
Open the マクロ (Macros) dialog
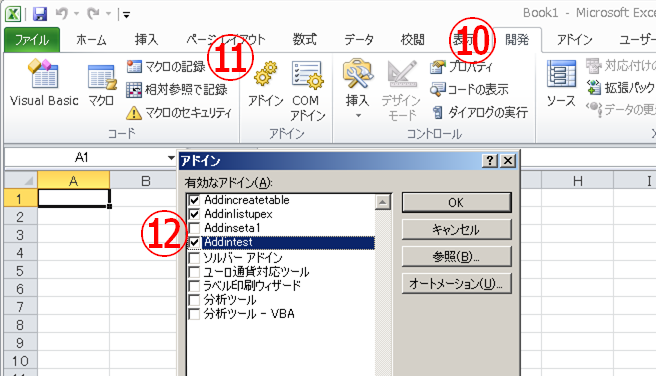point(101,85)
